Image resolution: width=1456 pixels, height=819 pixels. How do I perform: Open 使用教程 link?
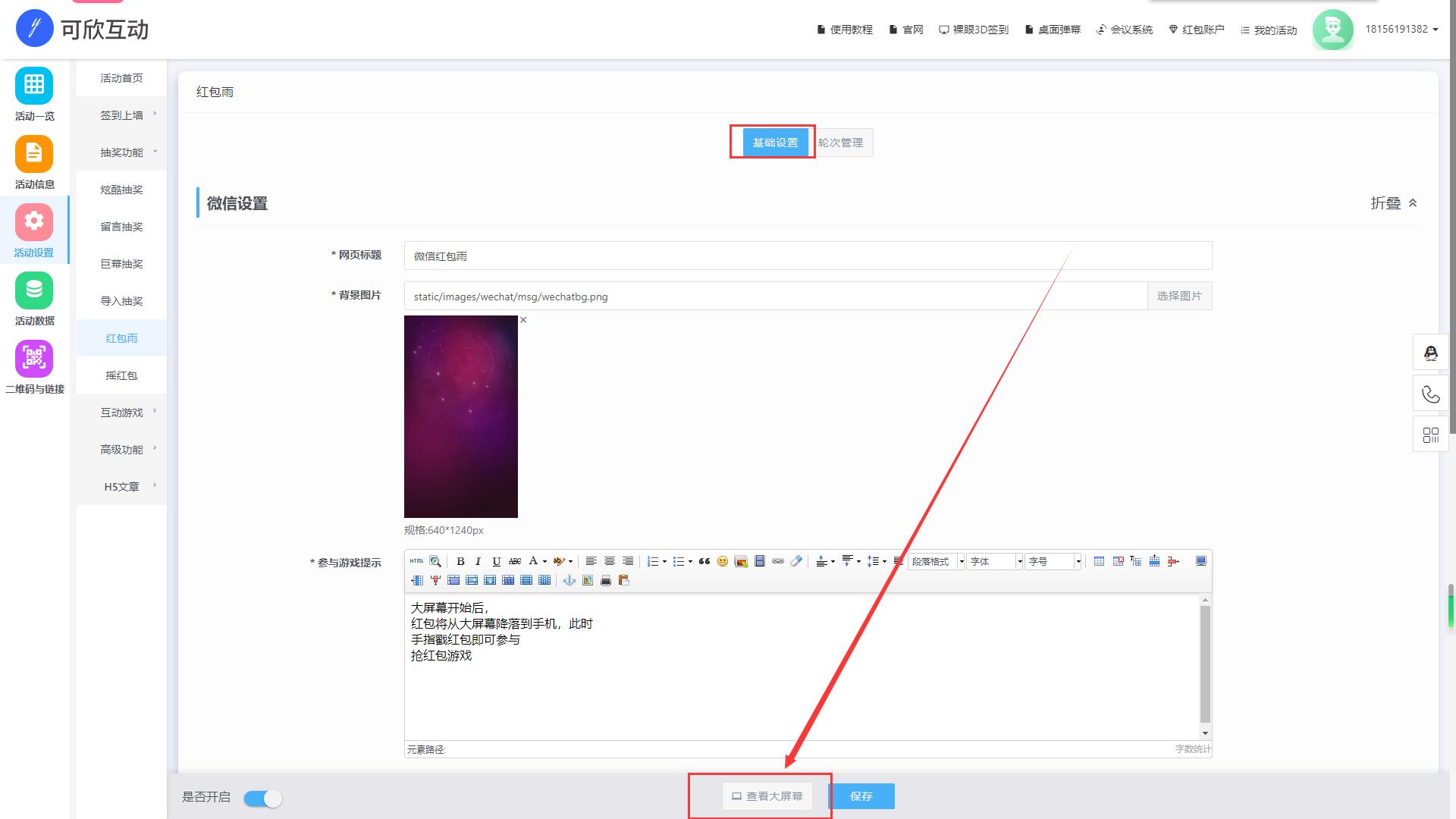click(845, 30)
